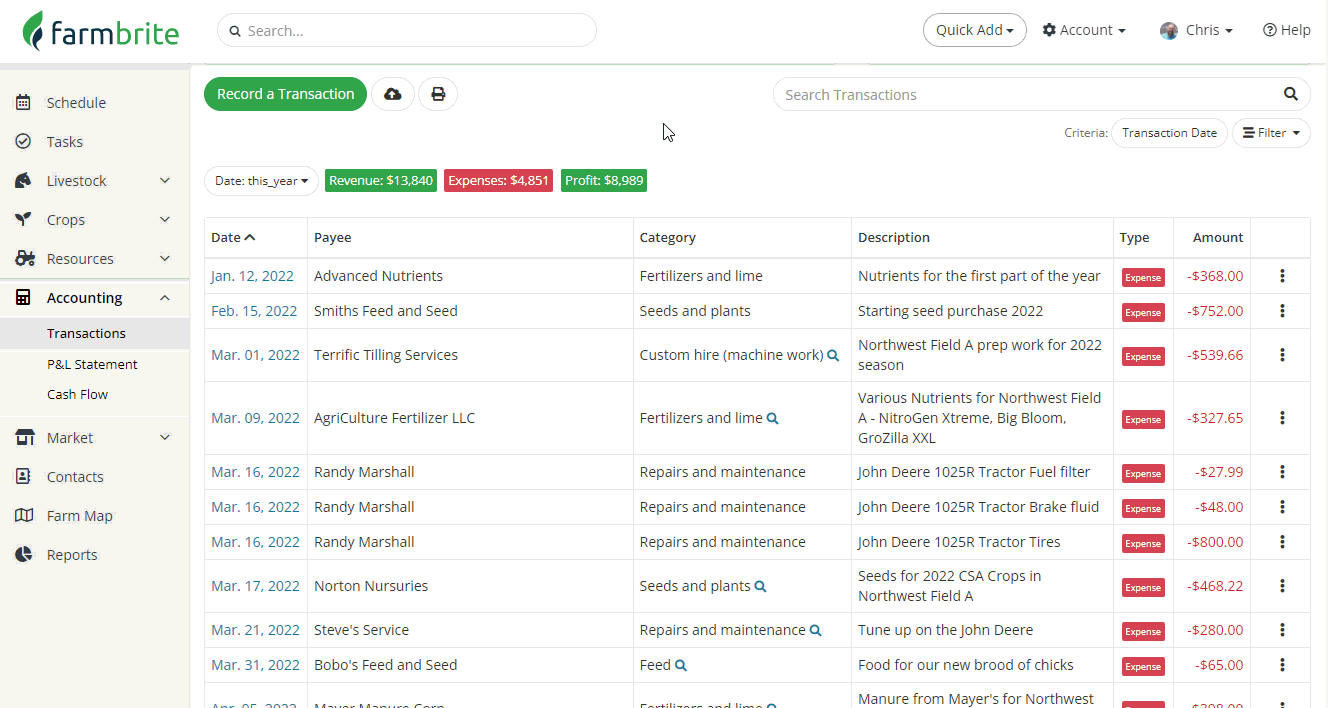Viewport: 1328px width, 708px height.
Task: Open the three-dot menu for Steve's Service row
Action: [x=1282, y=630]
